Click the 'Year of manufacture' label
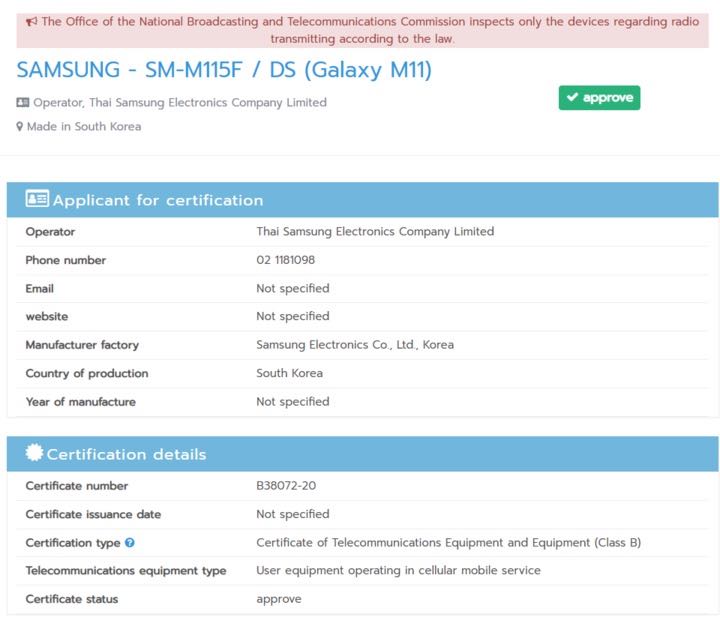Viewport: 720px width, 629px height. click(x=81, y=402)
